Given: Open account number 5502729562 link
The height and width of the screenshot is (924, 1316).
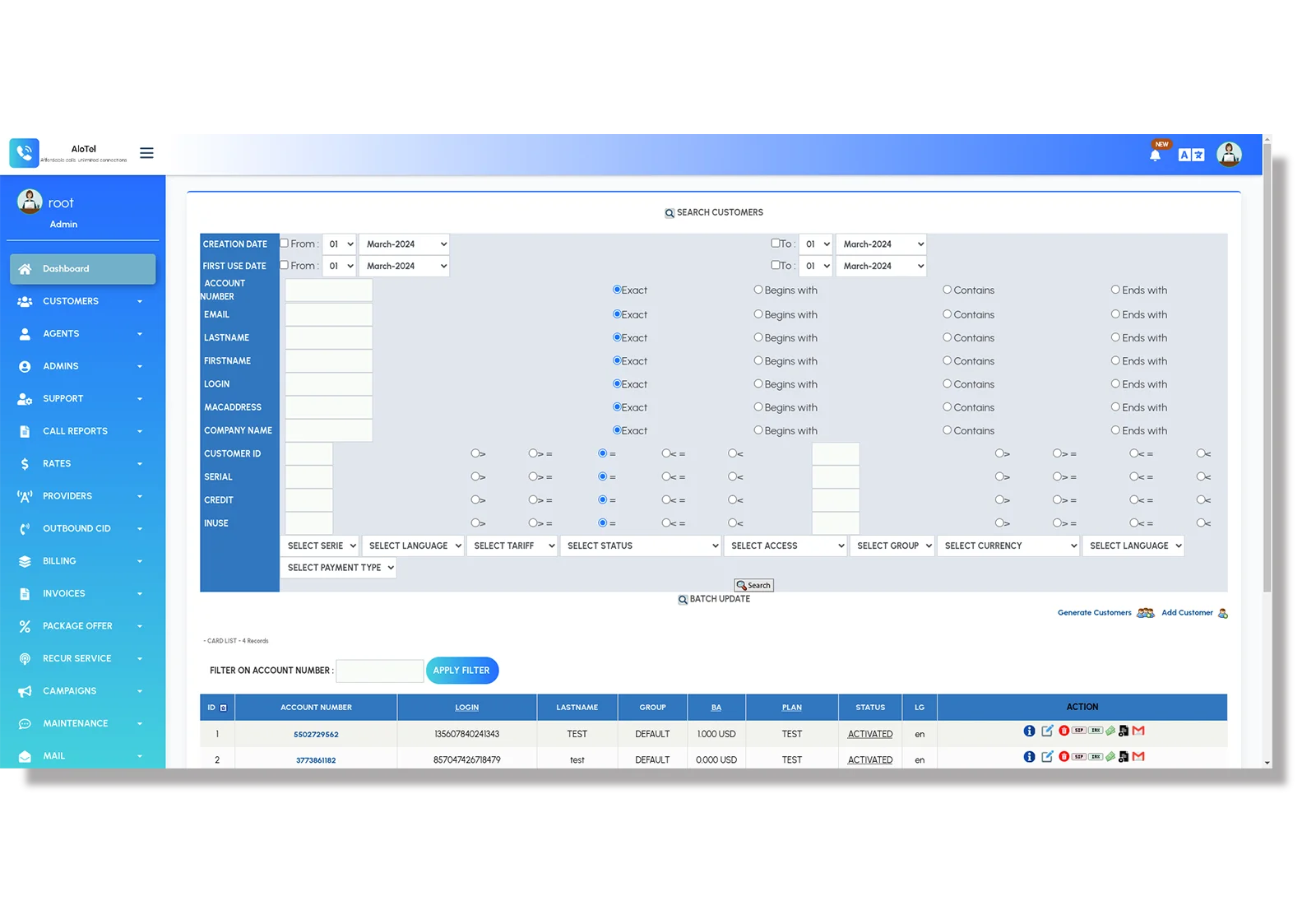Looking at the screenshot, I should pos(316,735).
